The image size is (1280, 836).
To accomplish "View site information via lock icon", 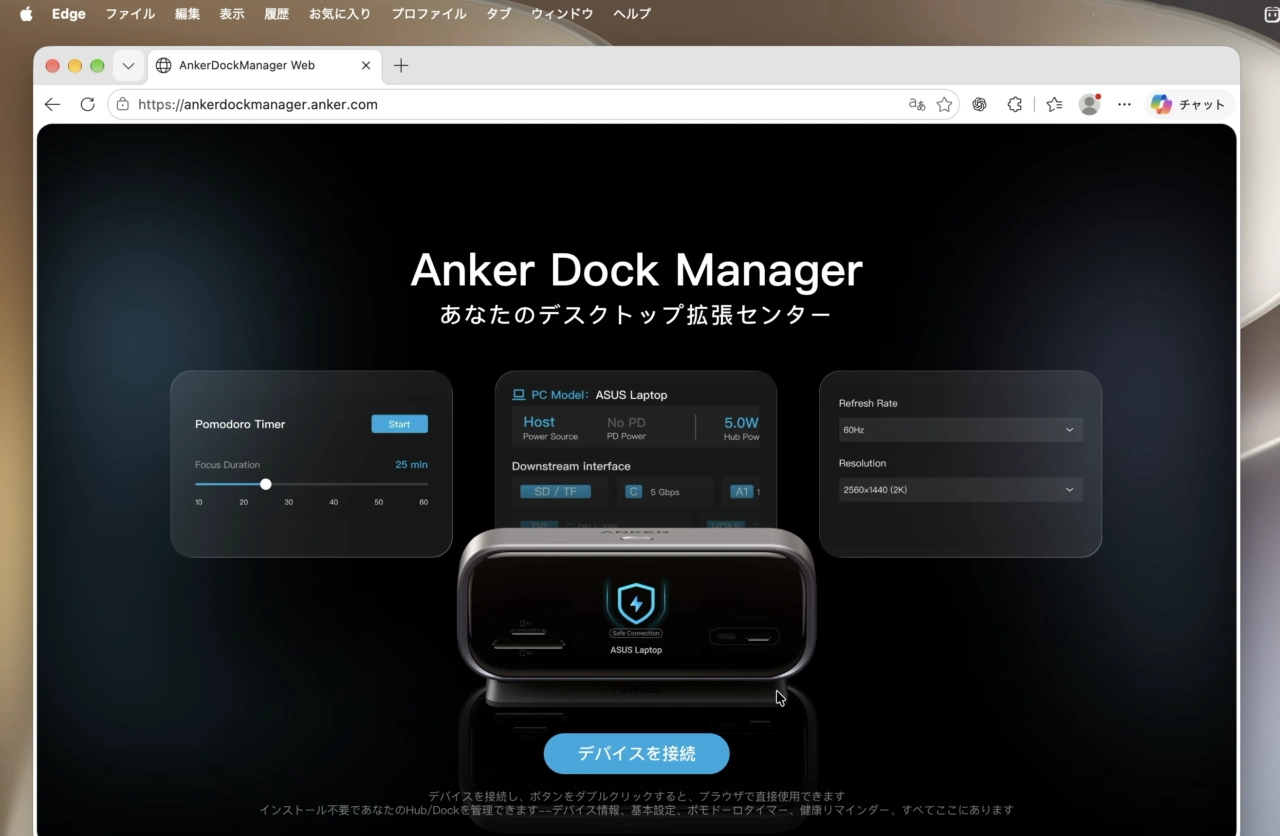I will 123,104.
